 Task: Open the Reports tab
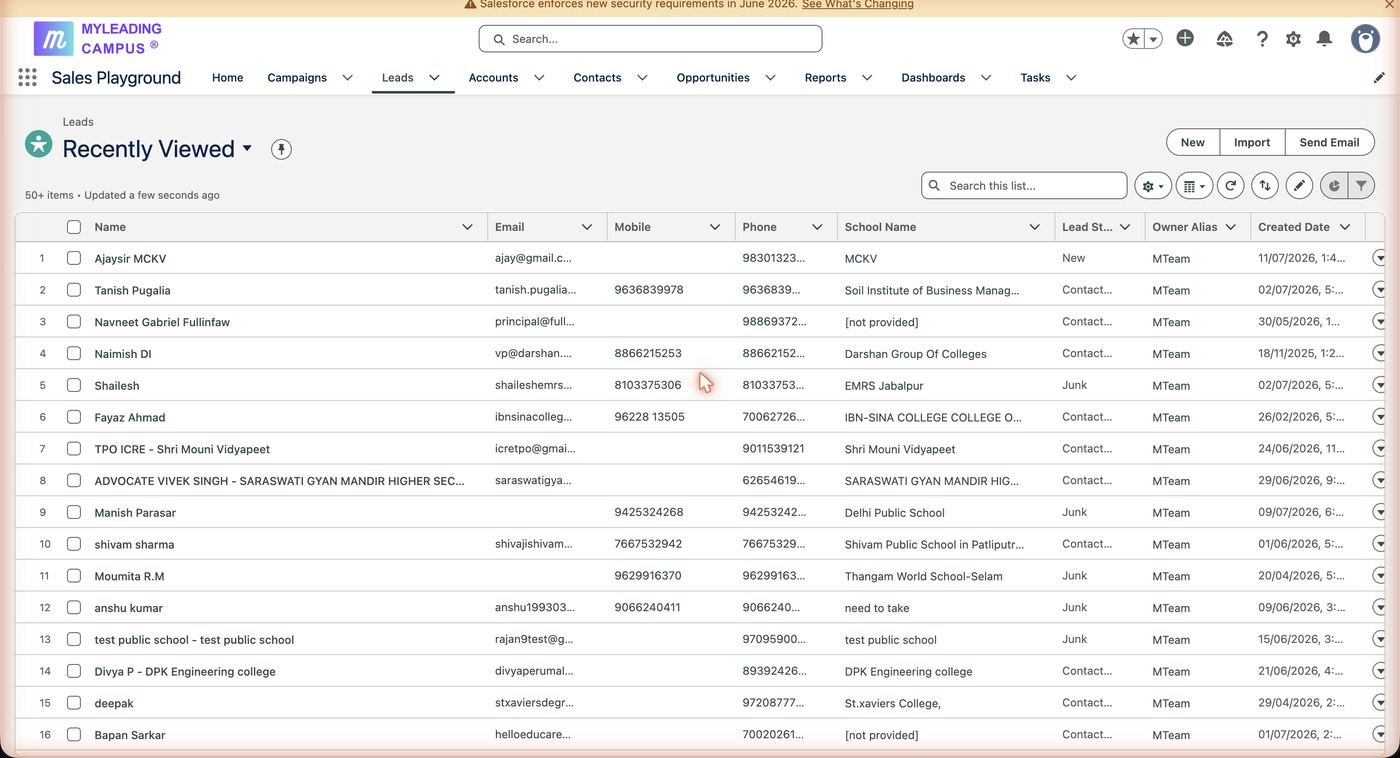(x=826, y=78)
